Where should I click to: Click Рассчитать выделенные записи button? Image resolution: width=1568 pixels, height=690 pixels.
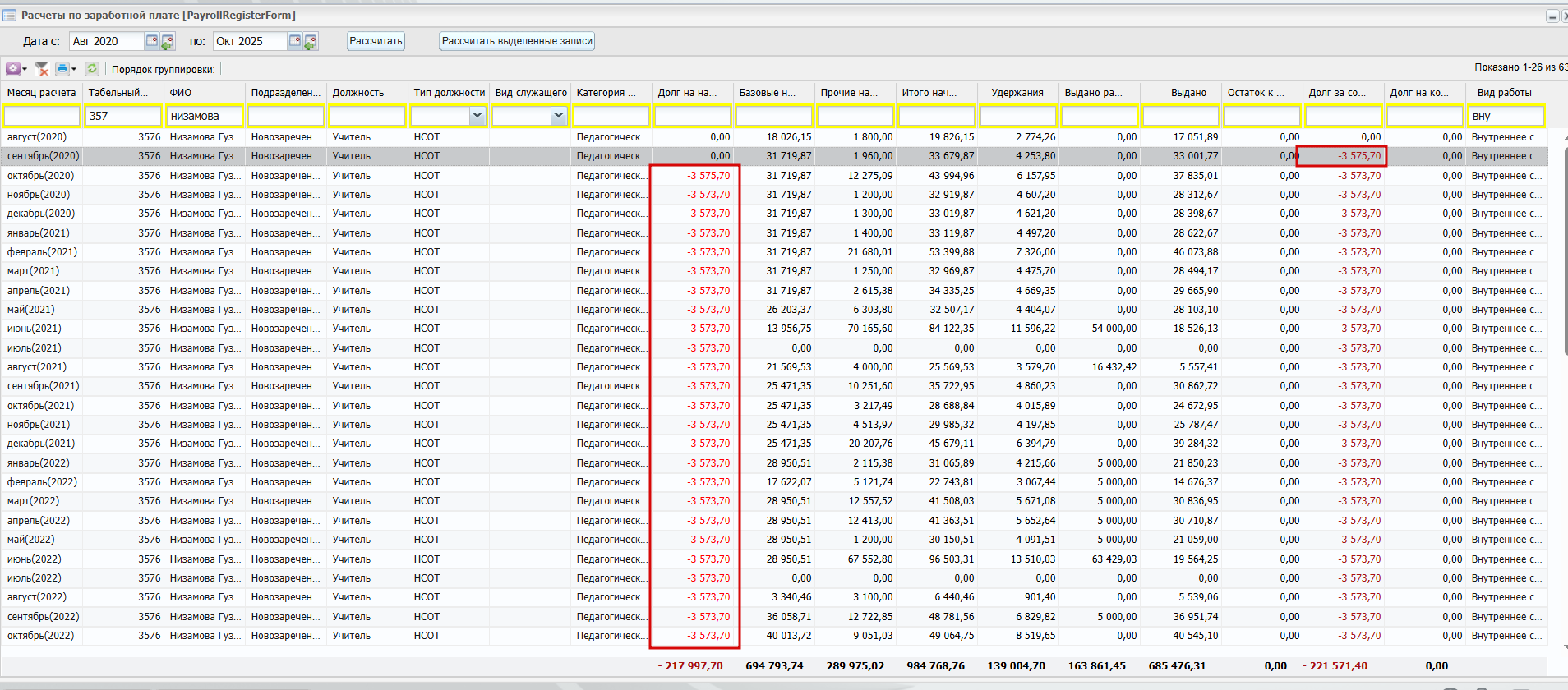tap(517, 41)
